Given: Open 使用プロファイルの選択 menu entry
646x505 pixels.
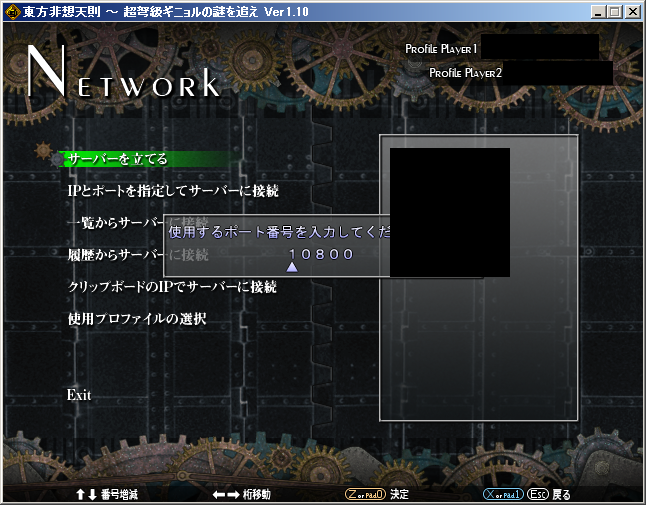Looking at the screenshot, I should click(137, 319).
